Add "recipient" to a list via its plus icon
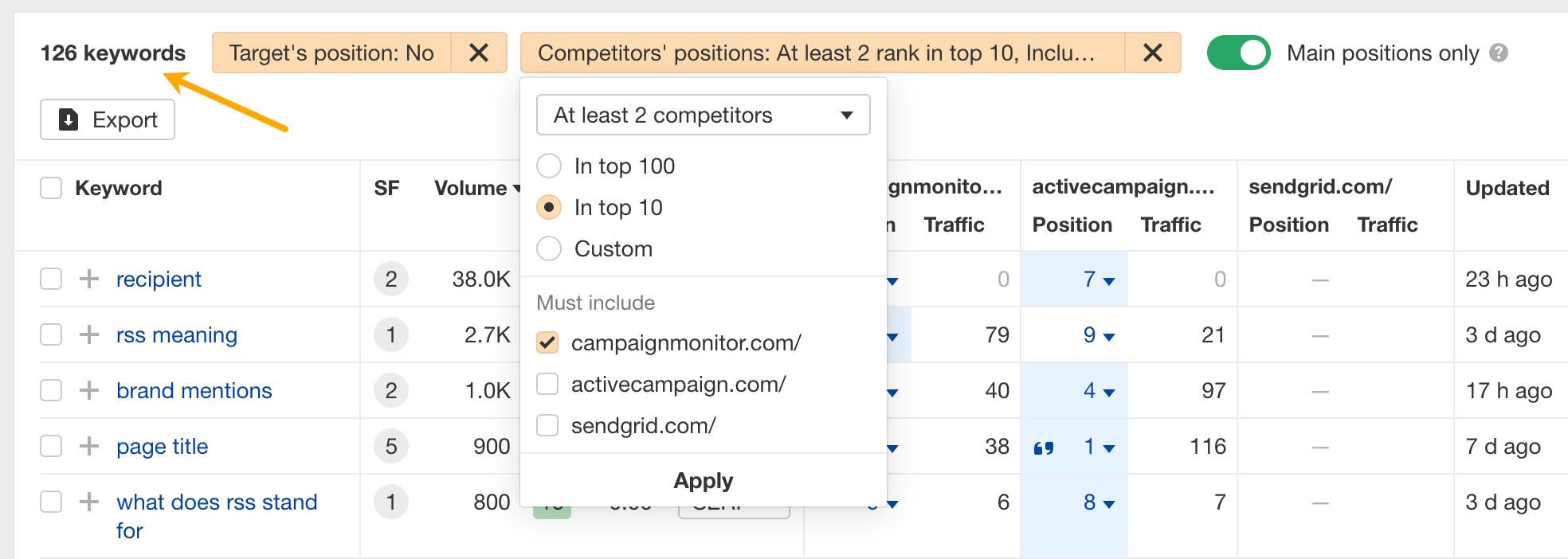Screen dimensions: 1568x559 click(88, 279)
